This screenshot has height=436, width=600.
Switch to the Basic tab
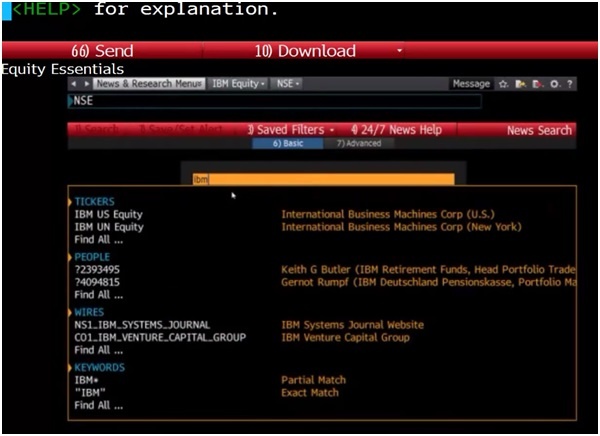[287, 144]
